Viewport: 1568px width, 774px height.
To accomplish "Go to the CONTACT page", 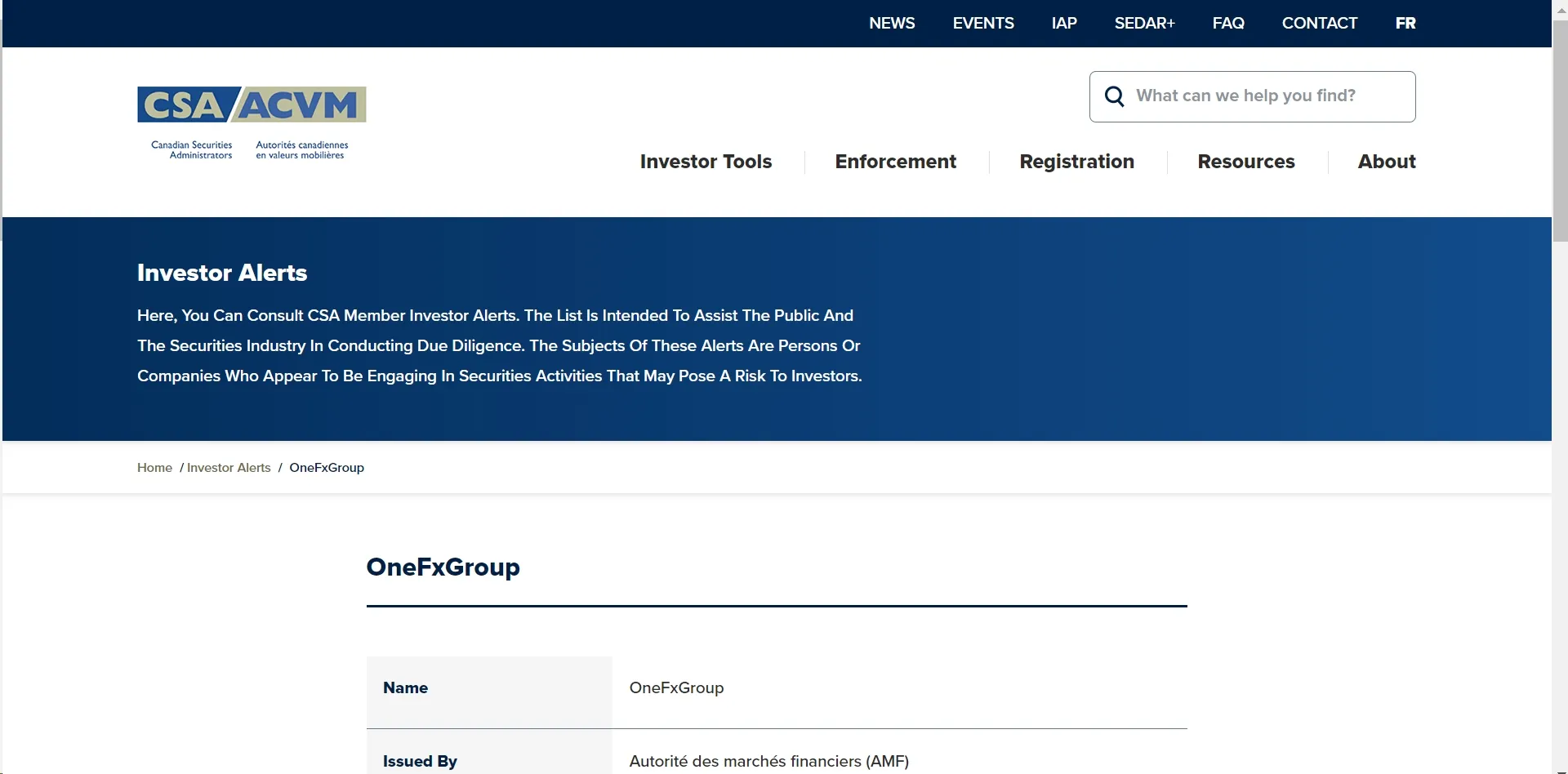I will point(1320,23).
